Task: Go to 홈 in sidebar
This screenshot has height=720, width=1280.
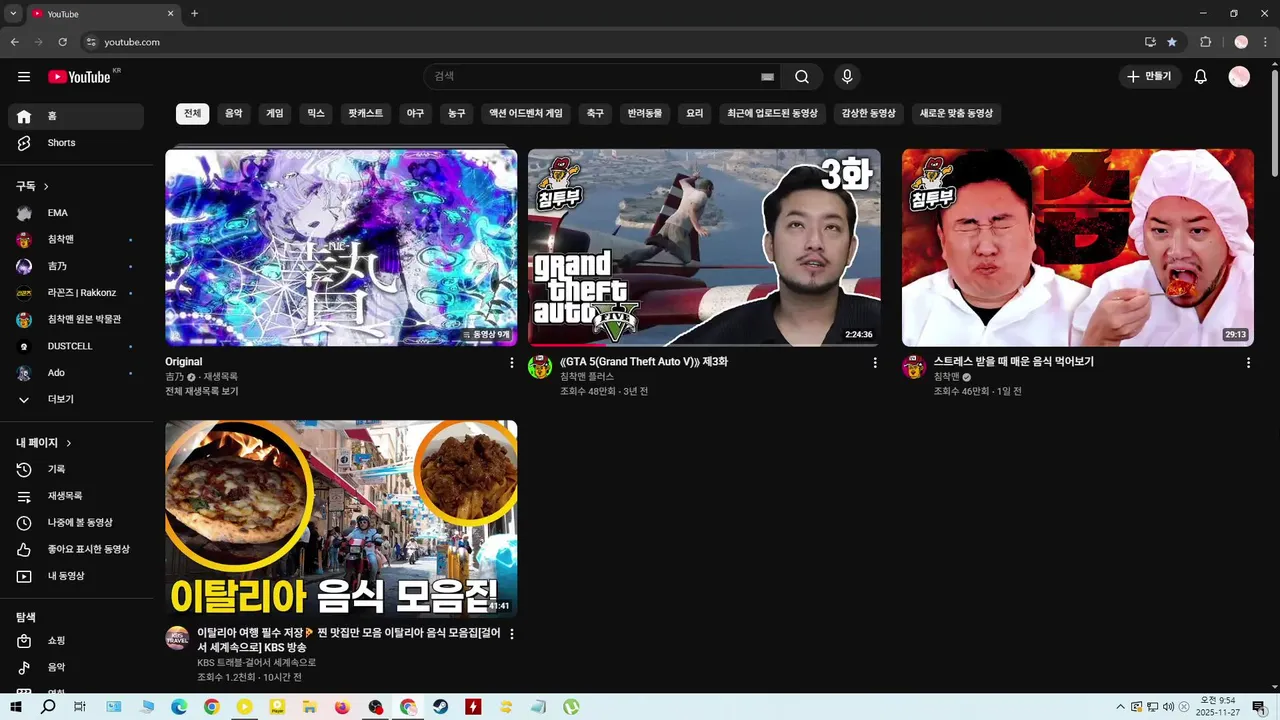Action: pos(76,116)
